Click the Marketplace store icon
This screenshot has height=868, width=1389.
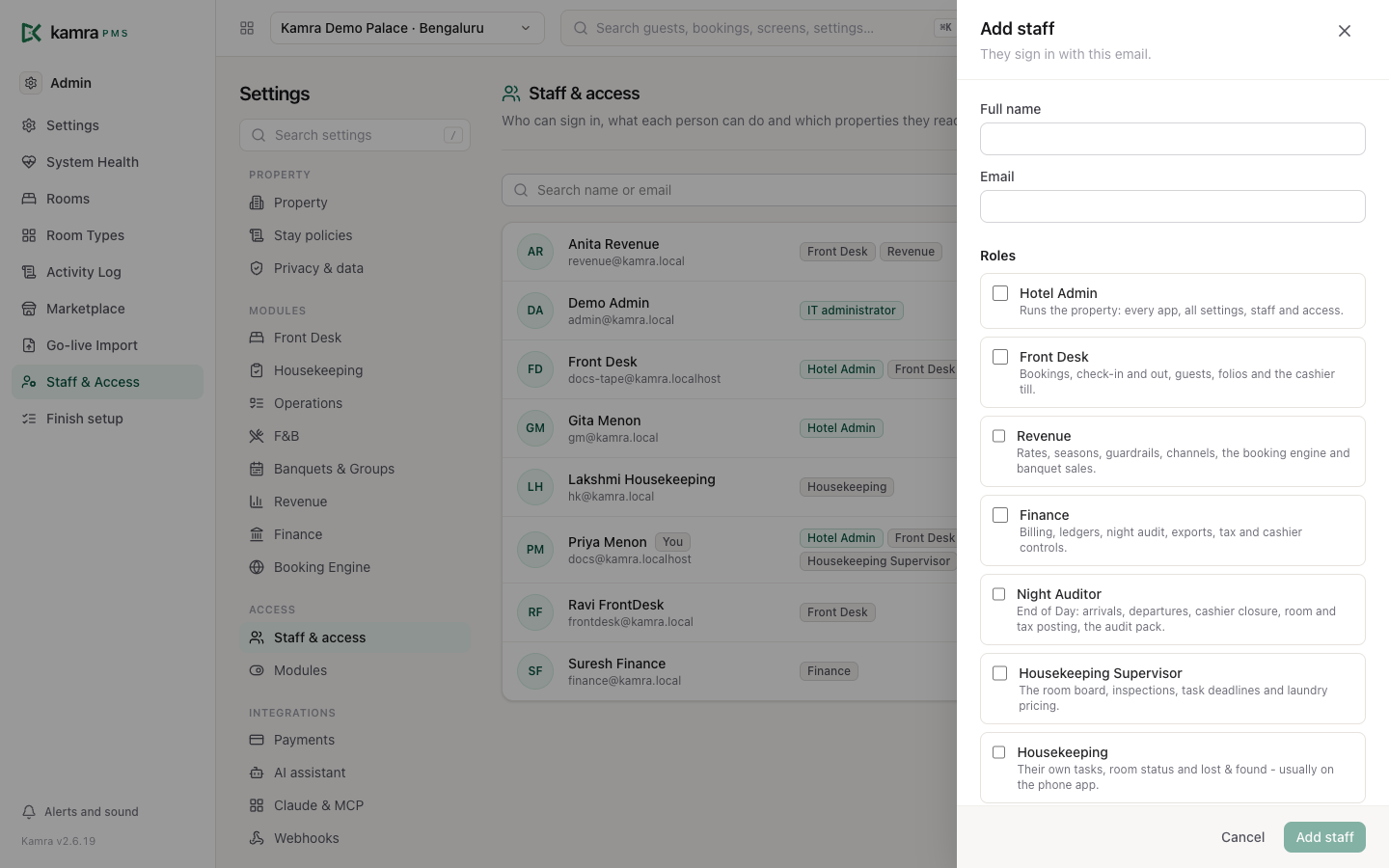tap(29, 309)
